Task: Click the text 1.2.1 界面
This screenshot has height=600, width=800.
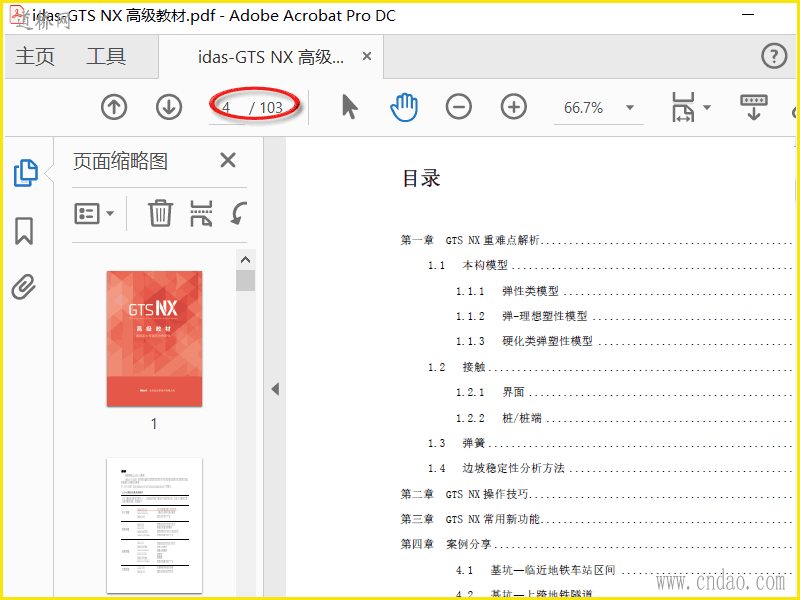Action: 490,392
